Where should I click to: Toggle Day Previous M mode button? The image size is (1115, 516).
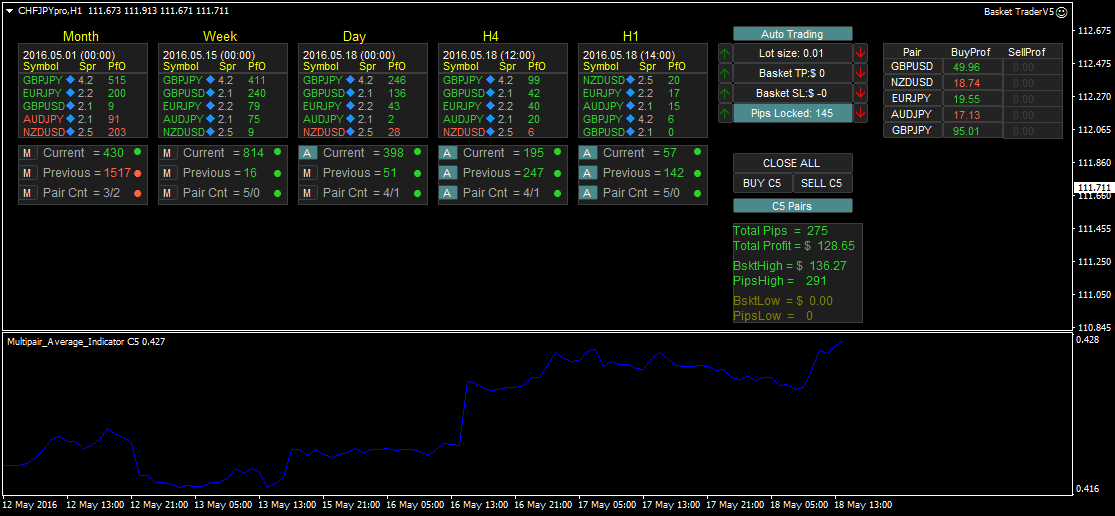point(307,173)
